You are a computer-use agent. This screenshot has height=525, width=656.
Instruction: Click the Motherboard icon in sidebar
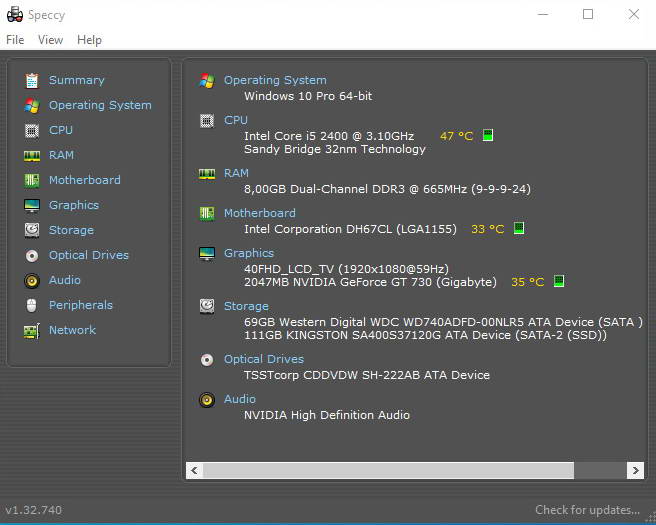coord(32,181)
